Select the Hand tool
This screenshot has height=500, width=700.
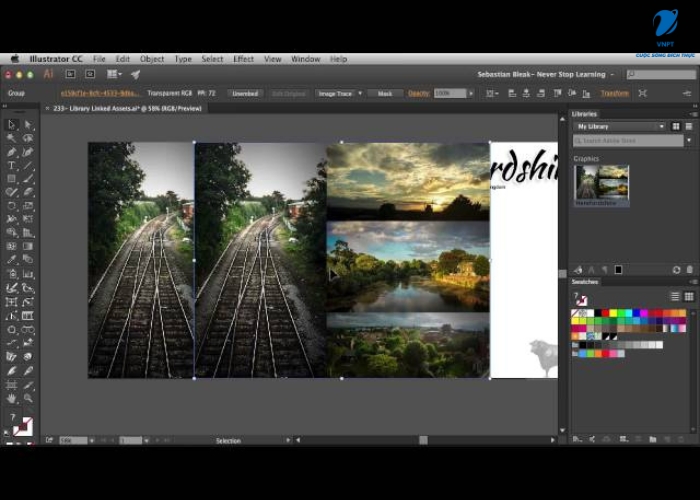[12, 398]
